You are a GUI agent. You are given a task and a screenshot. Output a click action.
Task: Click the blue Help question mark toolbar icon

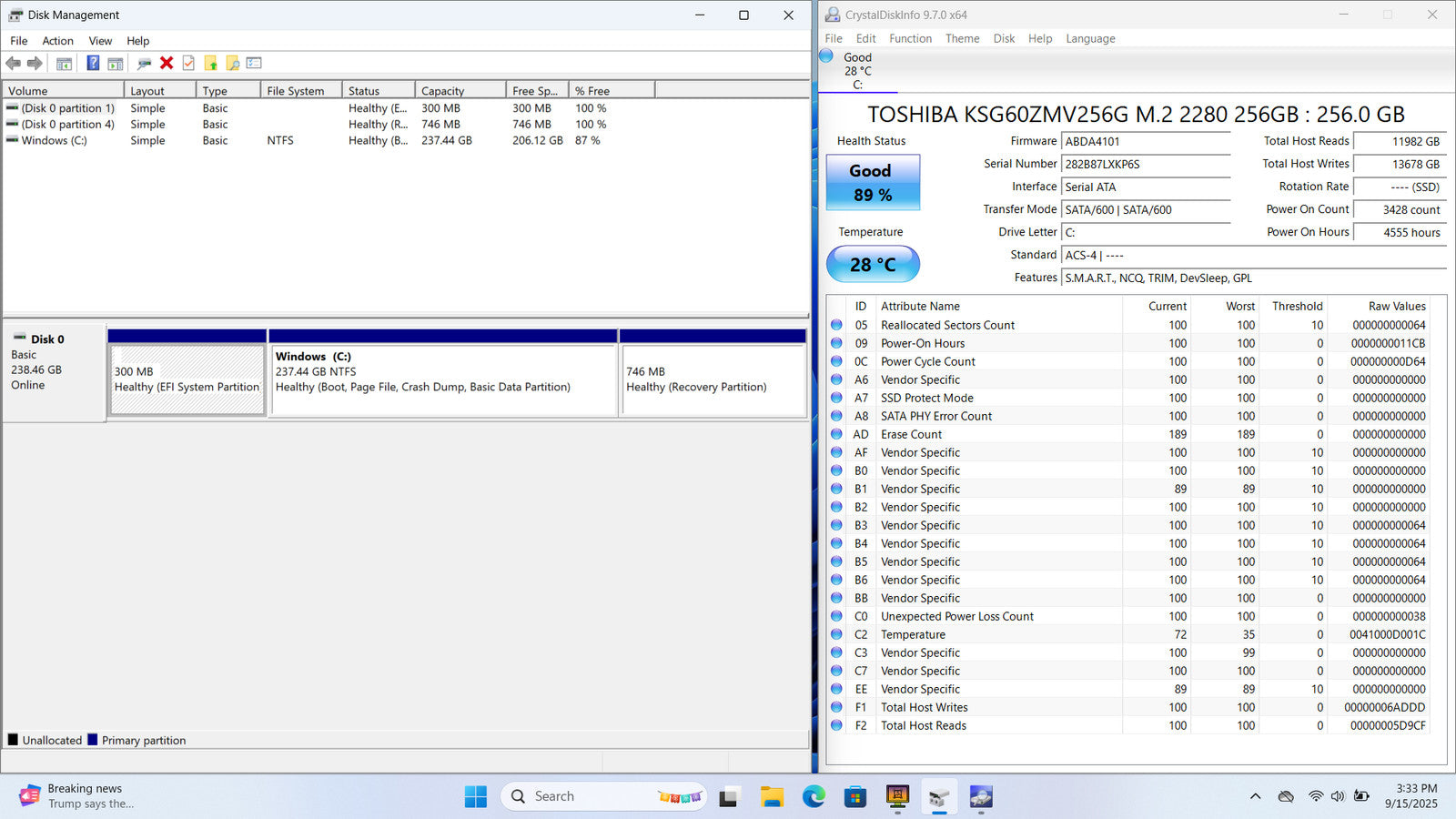click(93, 63)
